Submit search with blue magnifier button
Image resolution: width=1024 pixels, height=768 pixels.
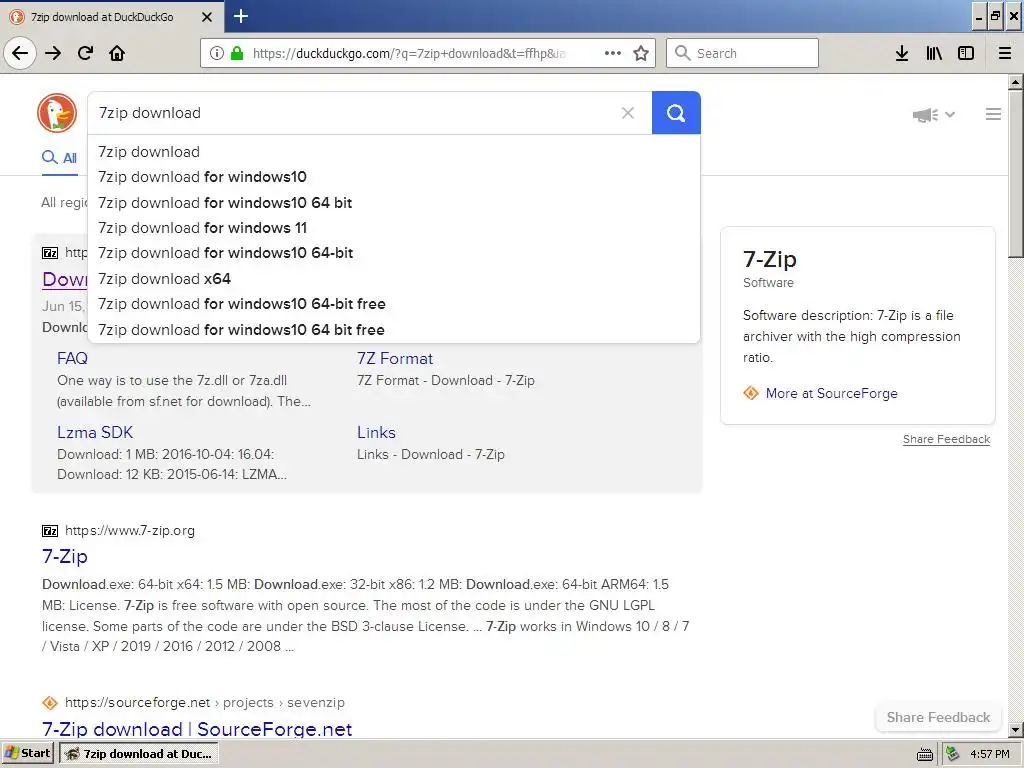[676, 113]
